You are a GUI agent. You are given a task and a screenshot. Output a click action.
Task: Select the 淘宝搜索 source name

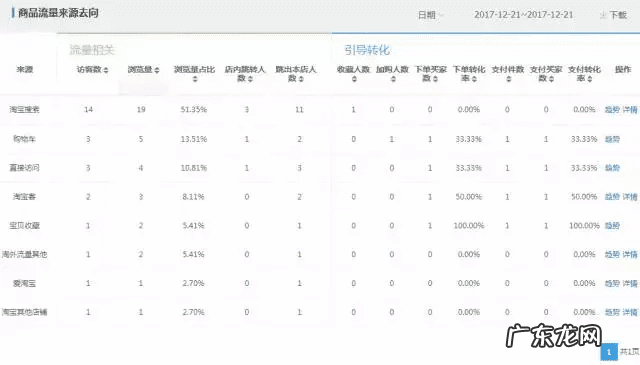click(24, 109)
